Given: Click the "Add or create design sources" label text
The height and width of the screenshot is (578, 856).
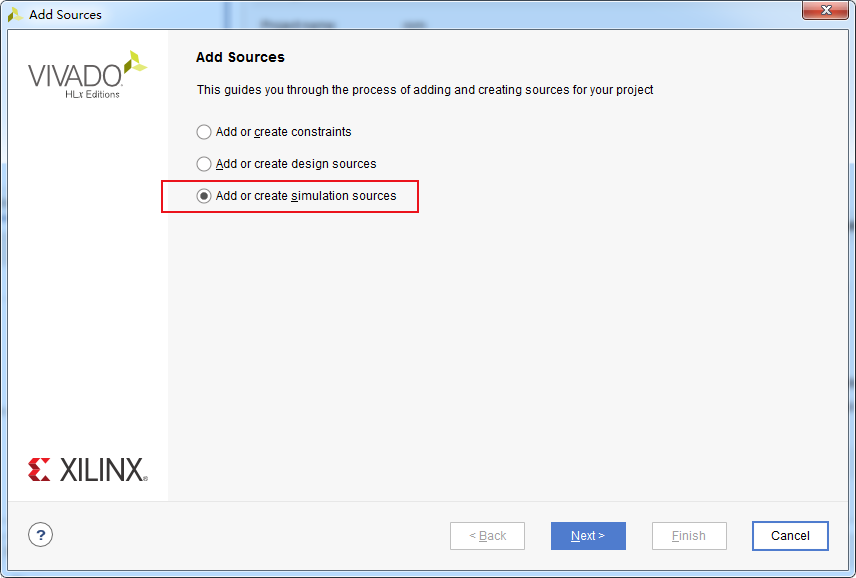Looking at the screenshot, I should (296, 164).
